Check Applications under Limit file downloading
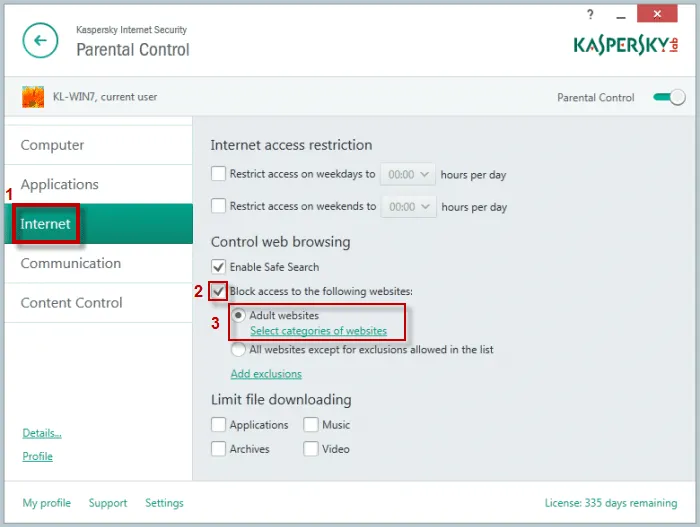Screen dimensions: 700x527 click(x=218, y=424)
